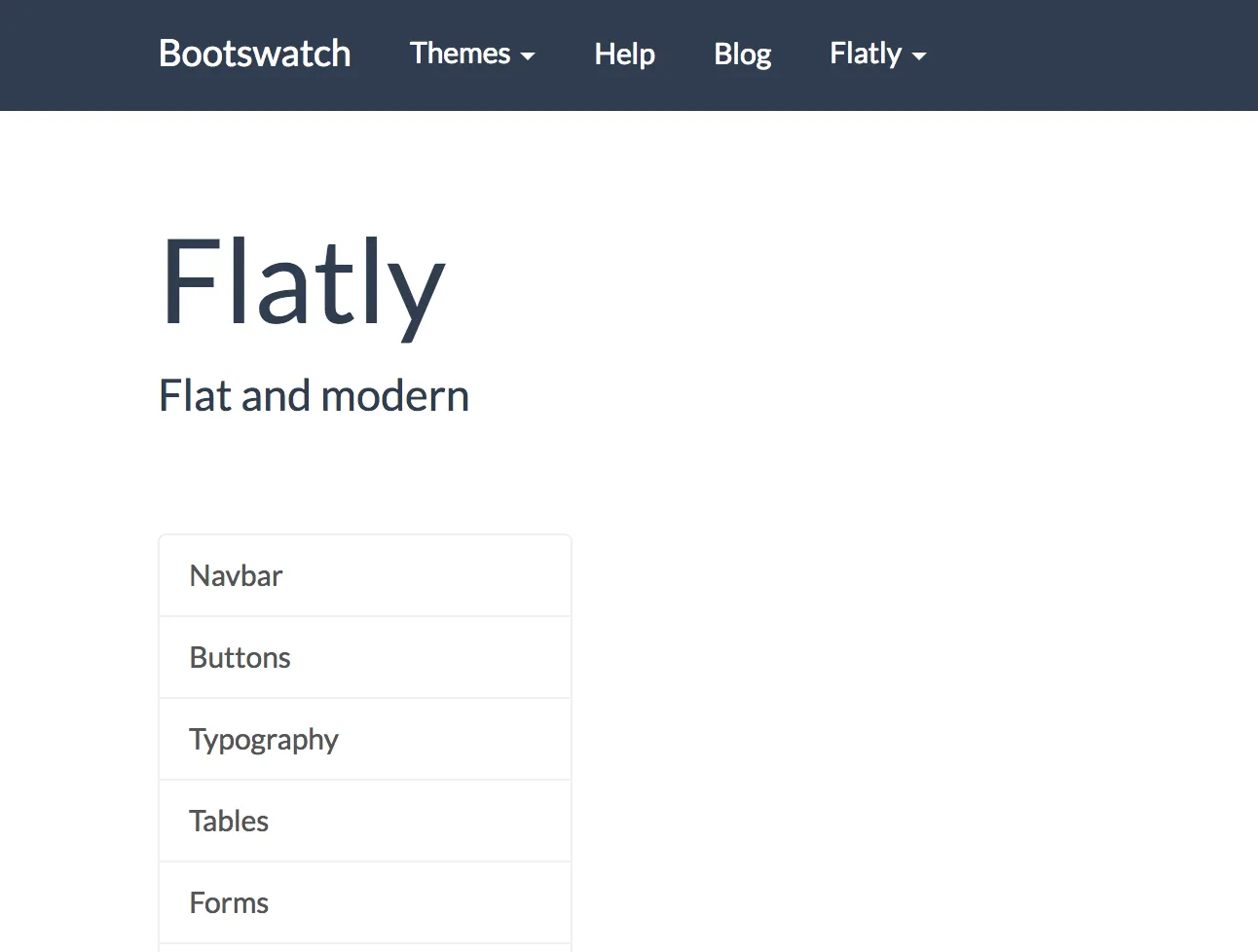Jump to the Buttons section
This screenshot has width=1258, height=952.
click(364, 657)
